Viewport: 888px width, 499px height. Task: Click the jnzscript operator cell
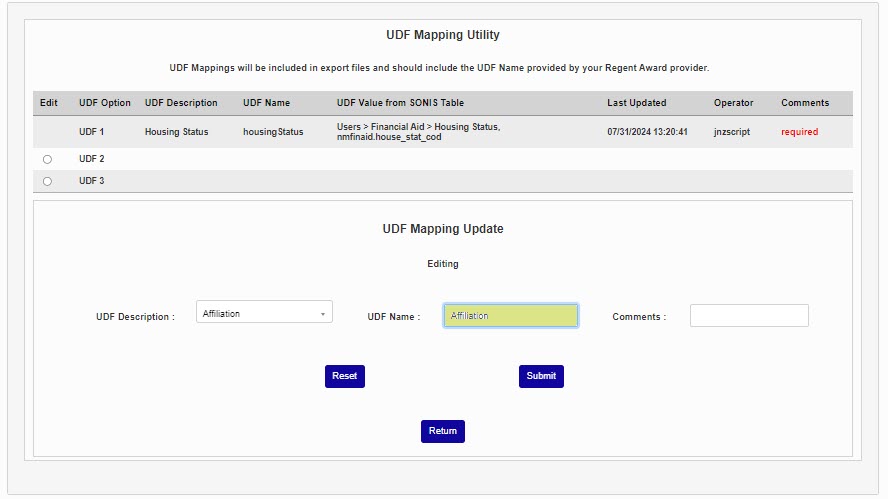(732, 132)
